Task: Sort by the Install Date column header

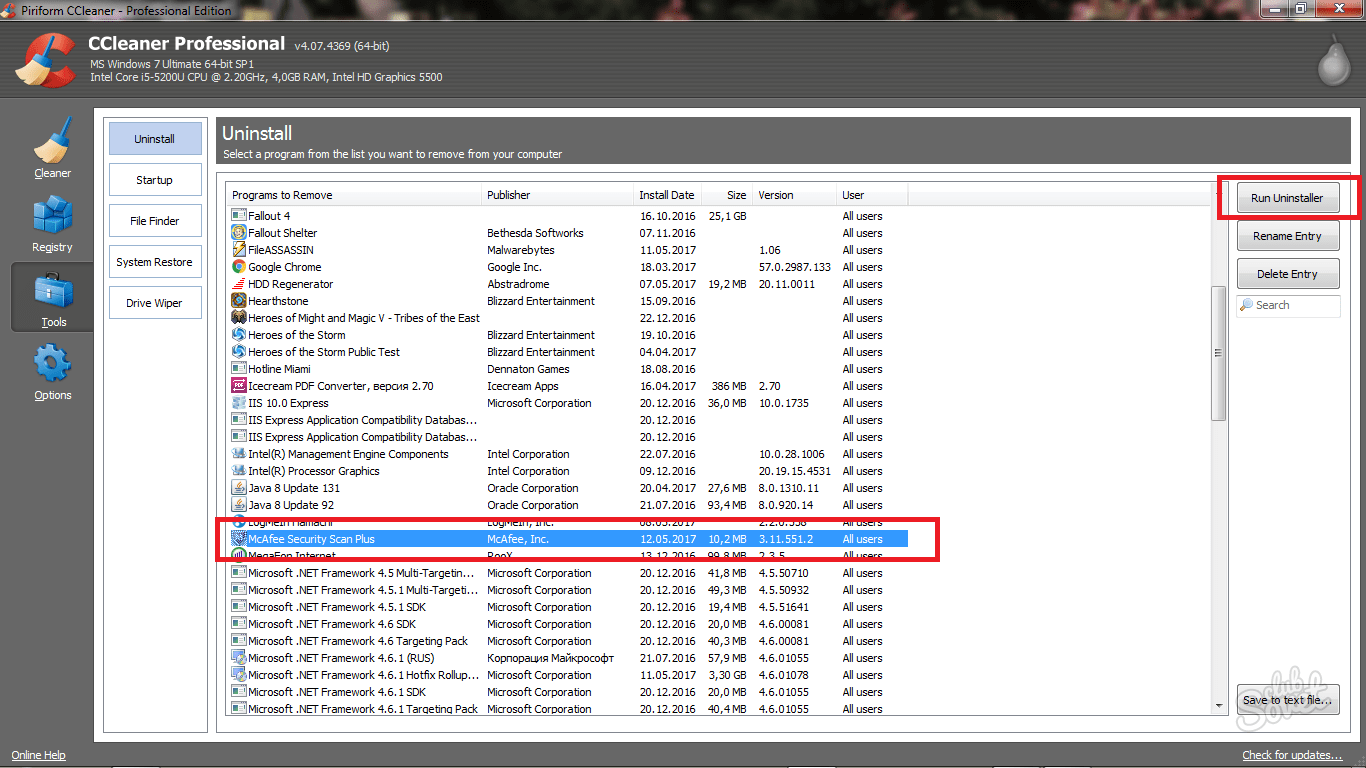Action: [667, 195]
